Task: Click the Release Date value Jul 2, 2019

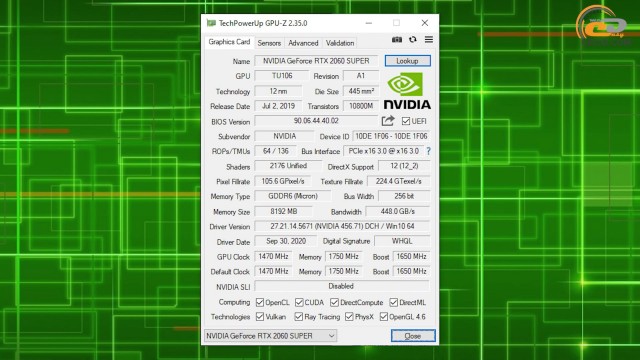Action: (x=278, y=106)
